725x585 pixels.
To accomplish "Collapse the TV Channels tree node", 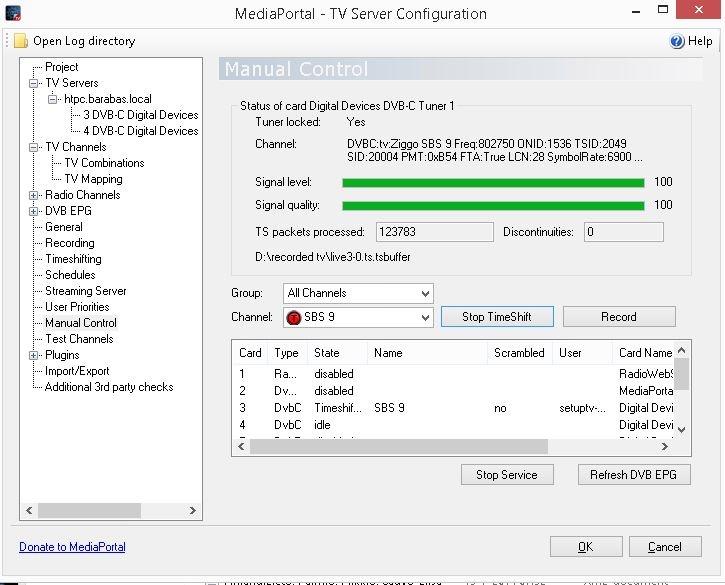I will 33,147.
